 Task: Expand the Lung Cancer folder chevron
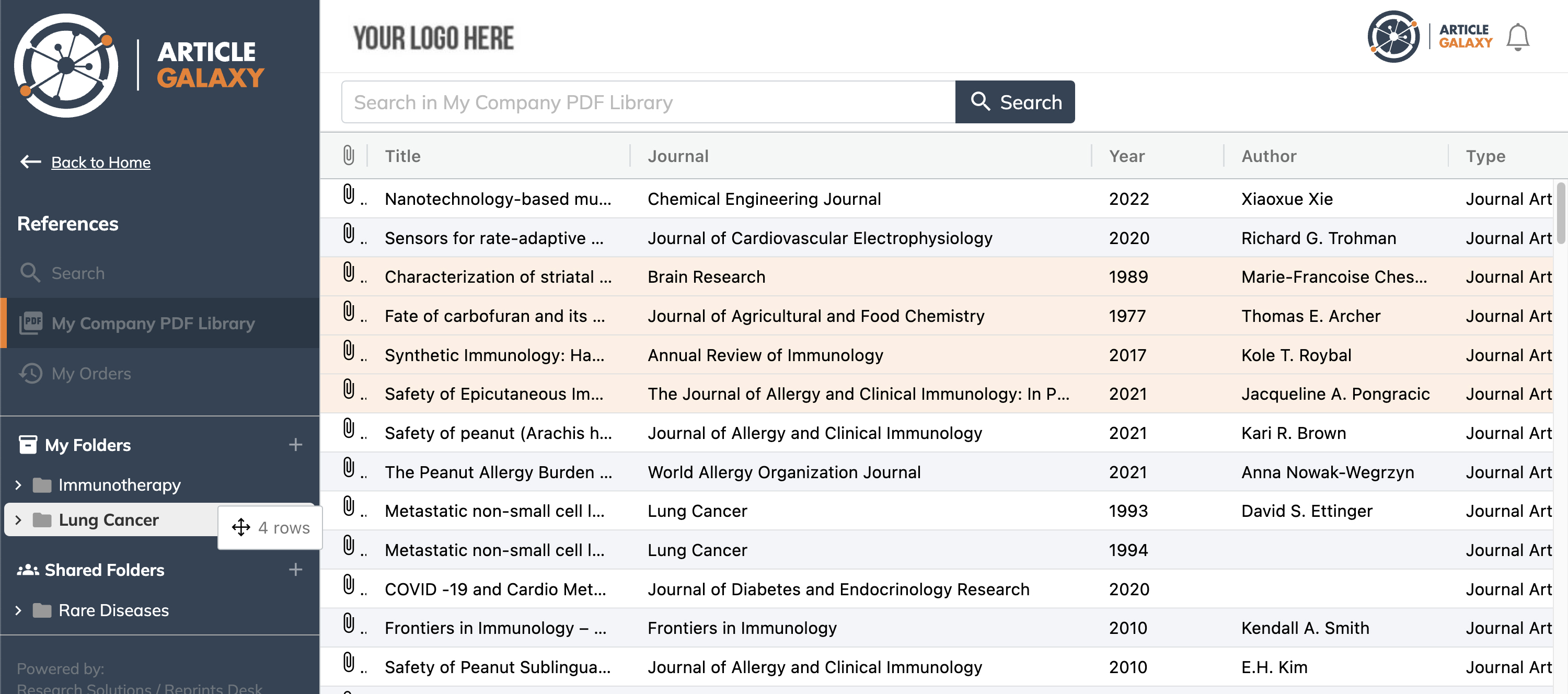(18, 520)
